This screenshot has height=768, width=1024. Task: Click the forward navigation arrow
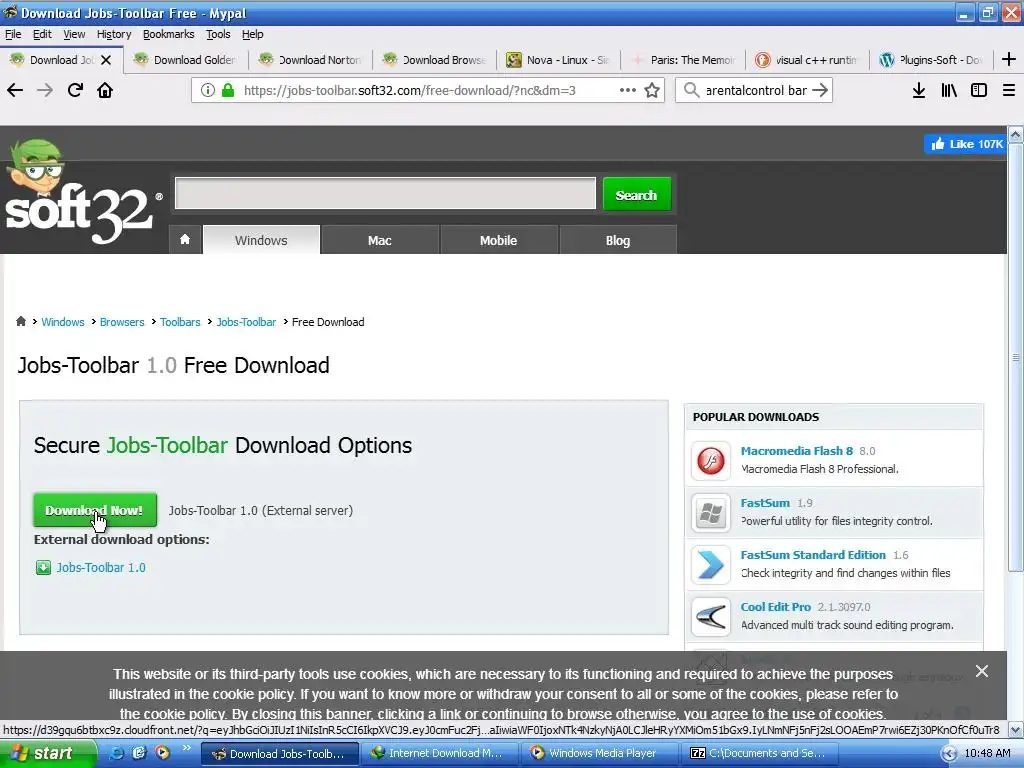45,90
